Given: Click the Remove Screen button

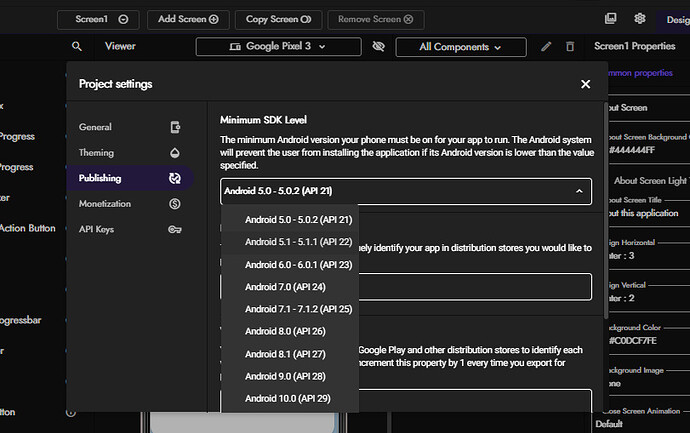Looking at the screenshot, I should [x=376, y=19].
